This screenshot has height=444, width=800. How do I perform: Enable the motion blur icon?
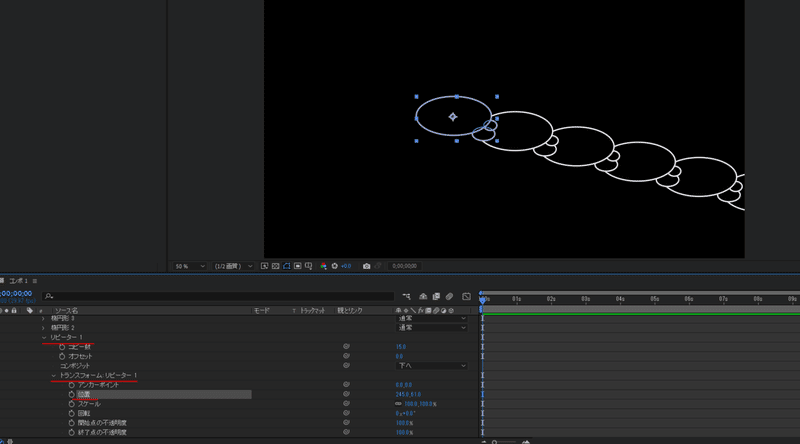click(449, 296)
